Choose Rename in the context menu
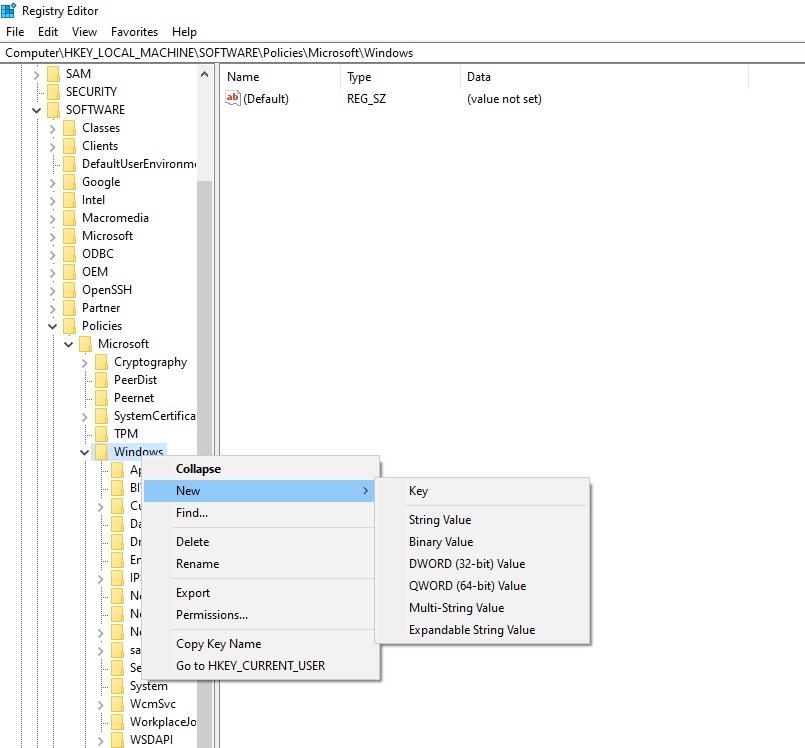 261,564
